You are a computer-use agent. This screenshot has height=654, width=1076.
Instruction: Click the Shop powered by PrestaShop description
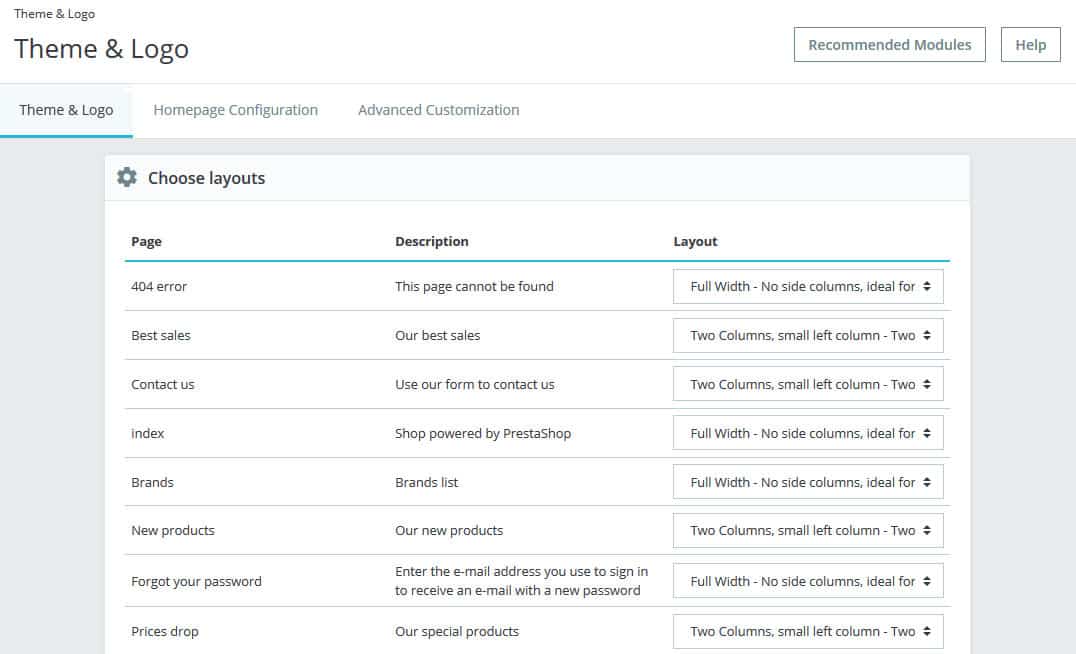point(483,433)
